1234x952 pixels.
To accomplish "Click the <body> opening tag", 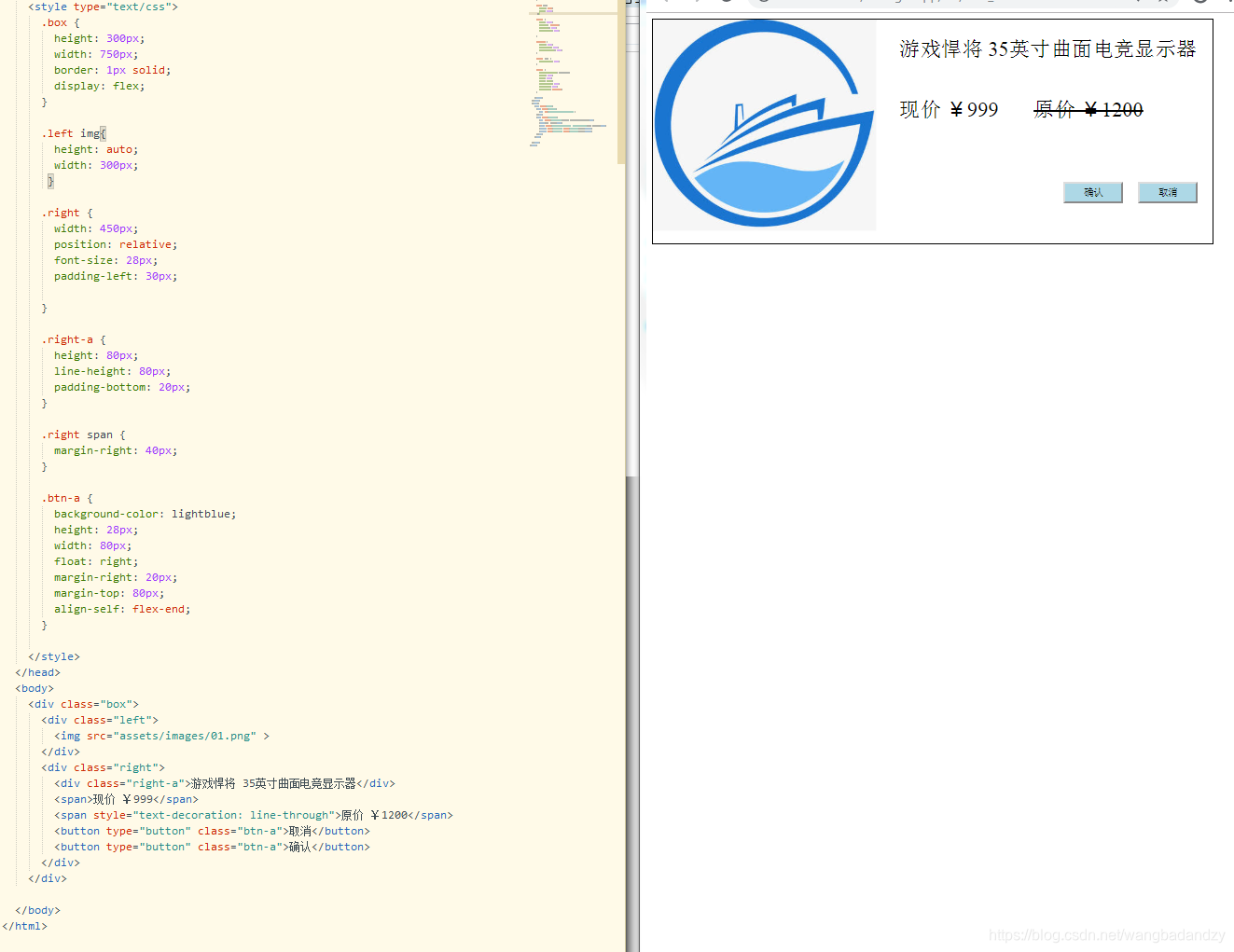I will pos(35,688).
